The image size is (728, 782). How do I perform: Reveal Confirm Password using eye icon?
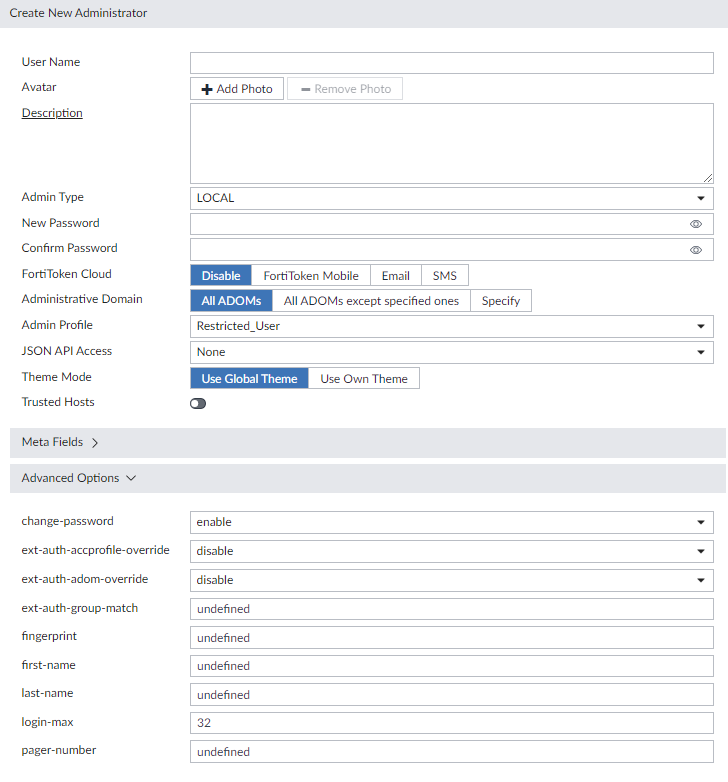pos(696,250)
